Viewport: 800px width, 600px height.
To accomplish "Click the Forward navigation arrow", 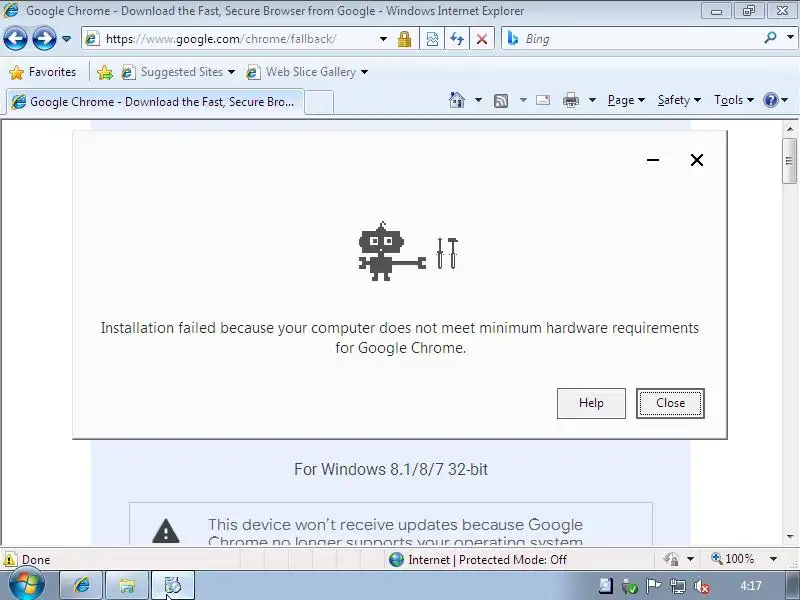I will [44, 39].
